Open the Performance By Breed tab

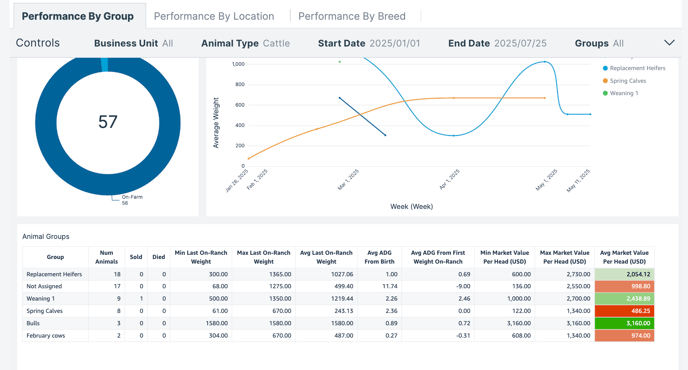point(352,16)
